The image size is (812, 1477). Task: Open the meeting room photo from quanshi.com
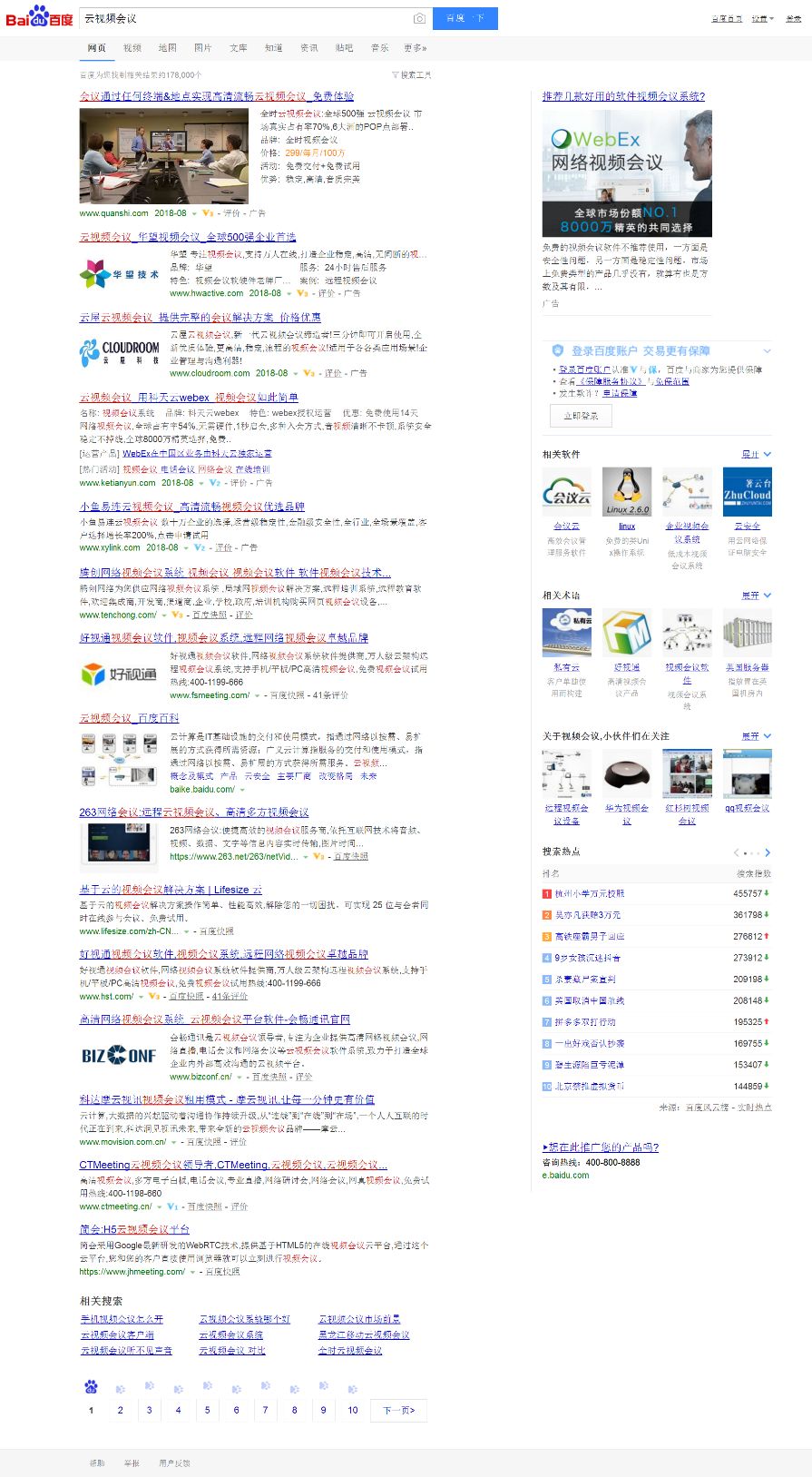pyautogui.click(x=163, y=155)
